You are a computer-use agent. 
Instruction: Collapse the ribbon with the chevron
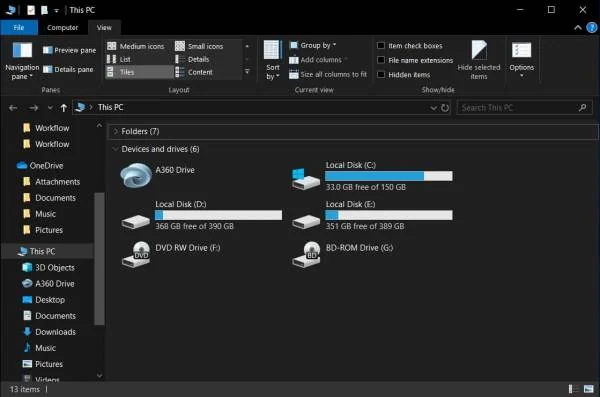pyautogui.click(x=578, y=28)
